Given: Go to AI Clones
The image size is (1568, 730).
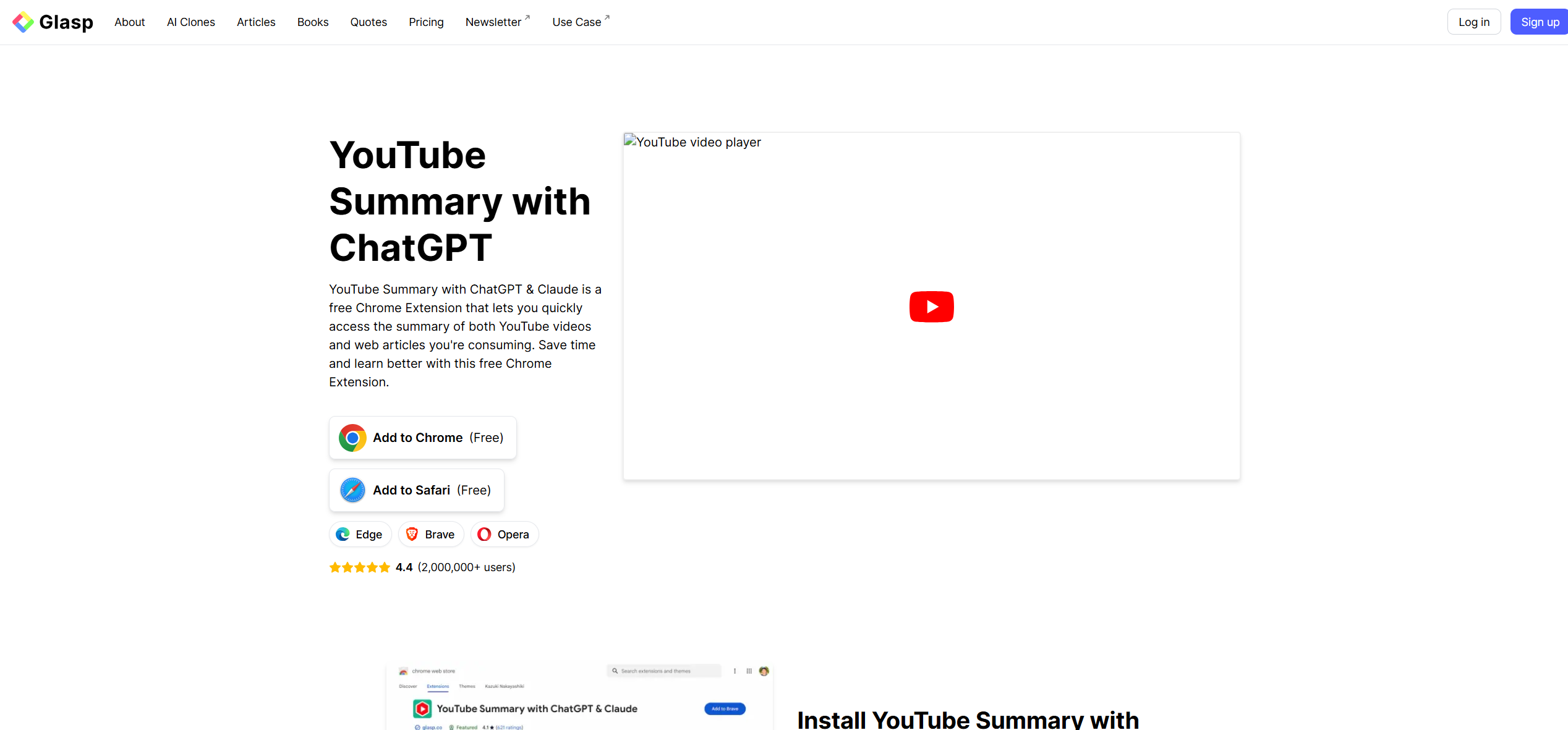Looking at the screenshot, I should [x=191, y=22].
